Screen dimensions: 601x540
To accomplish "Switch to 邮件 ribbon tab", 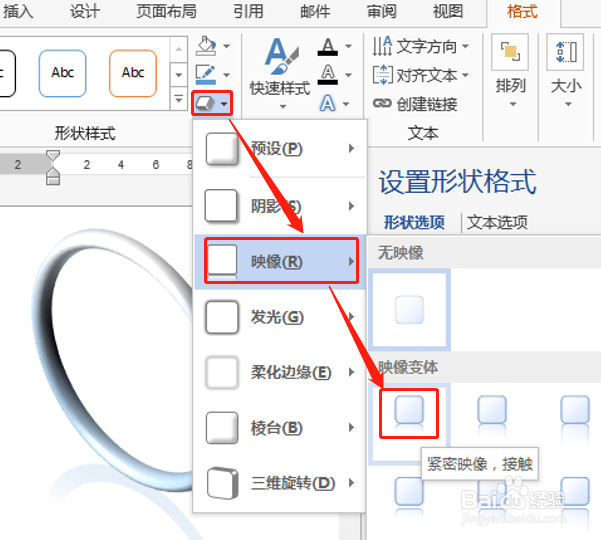I will pyautogui.click(x=315, y=11).
